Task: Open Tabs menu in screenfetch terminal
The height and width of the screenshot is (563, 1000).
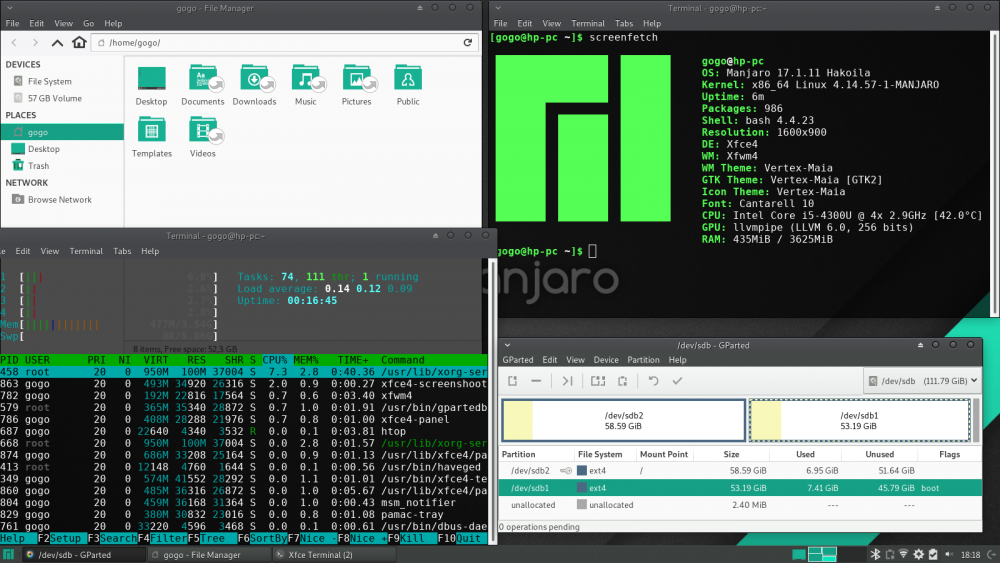Action: coord(624,23)
